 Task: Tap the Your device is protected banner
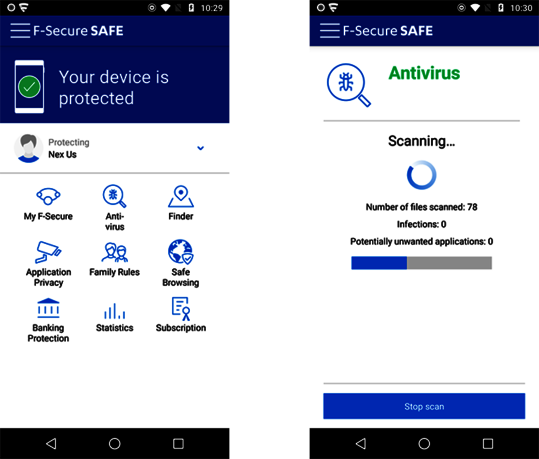point(114,85)
